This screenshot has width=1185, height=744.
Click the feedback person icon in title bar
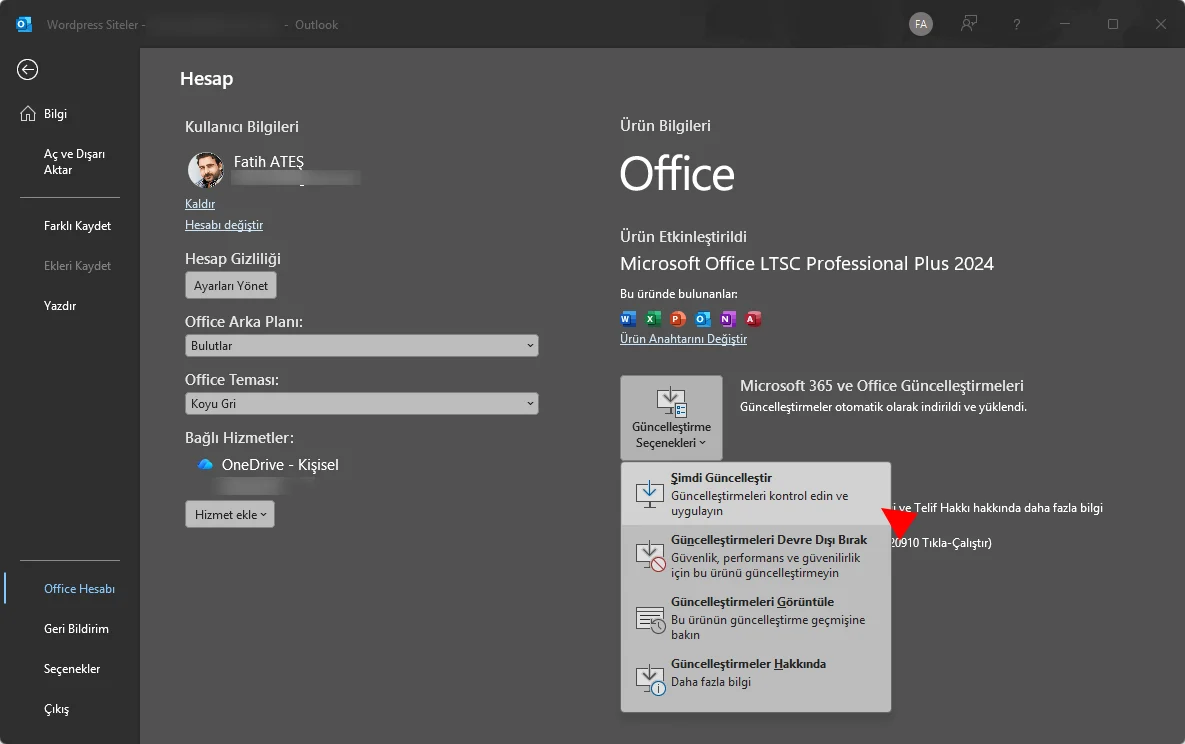pyautogui.click(x=969, y=24)
